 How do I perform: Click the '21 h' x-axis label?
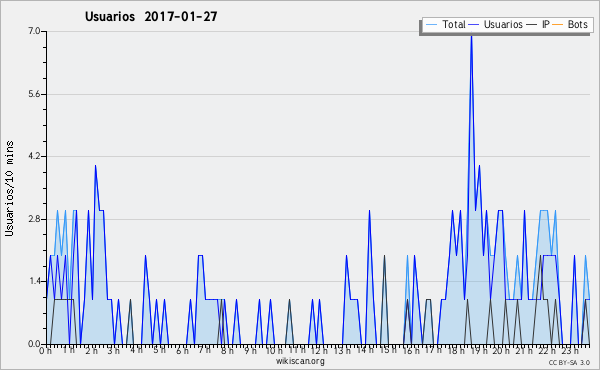click(524, 351)
